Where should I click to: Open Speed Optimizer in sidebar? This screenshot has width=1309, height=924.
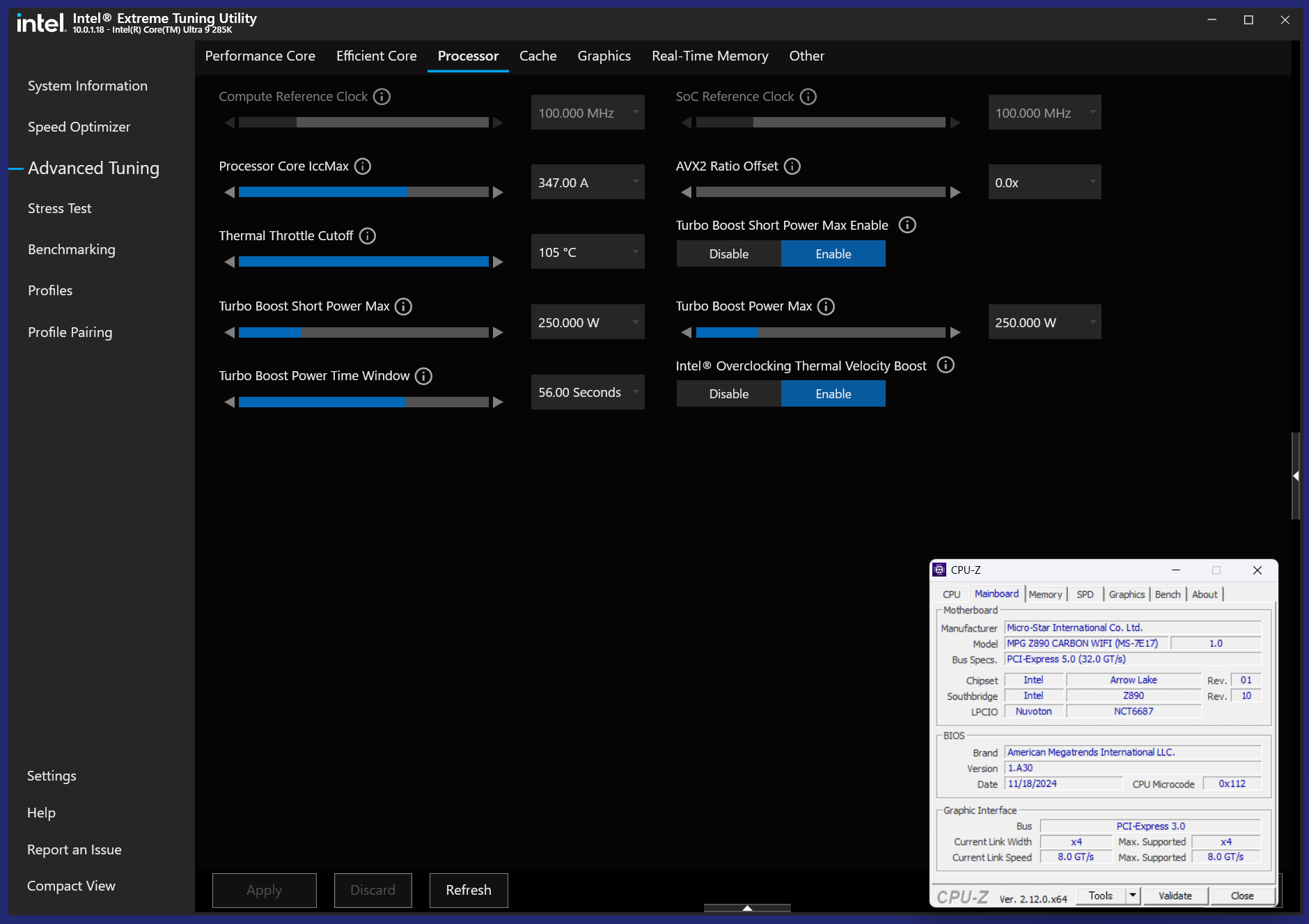[x=79, y=127]
